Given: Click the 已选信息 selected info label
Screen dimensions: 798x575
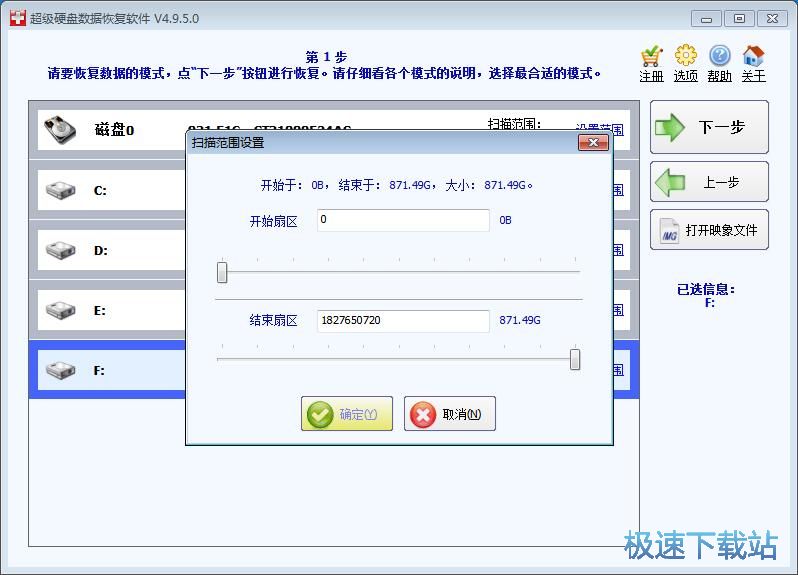Looking at the screenshot, I should (x=705, y=290).
